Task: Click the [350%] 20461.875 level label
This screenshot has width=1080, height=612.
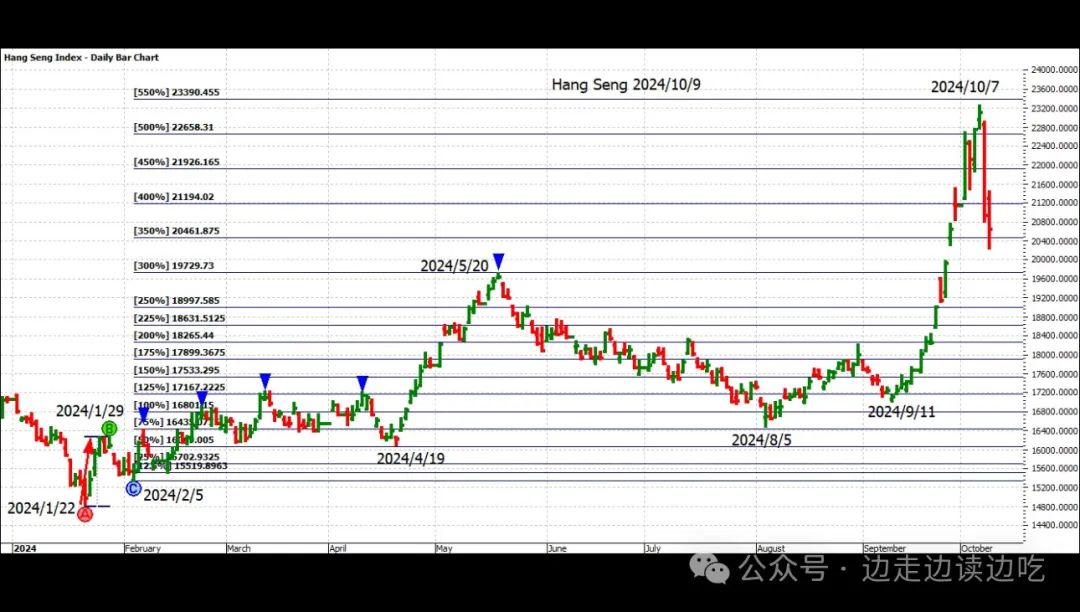Action: [177, 231]
